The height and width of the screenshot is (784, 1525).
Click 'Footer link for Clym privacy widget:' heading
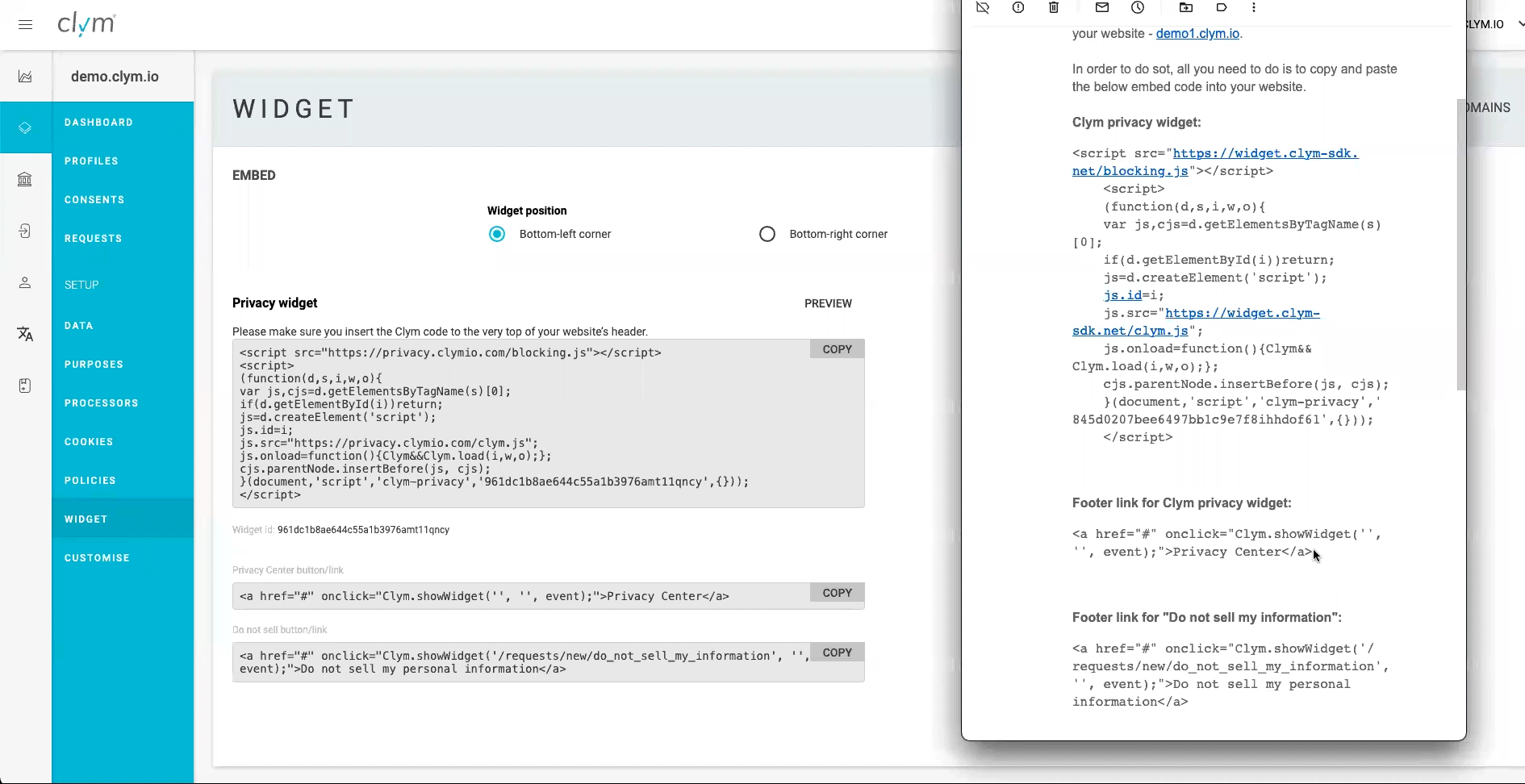(x=1181, y=503)
